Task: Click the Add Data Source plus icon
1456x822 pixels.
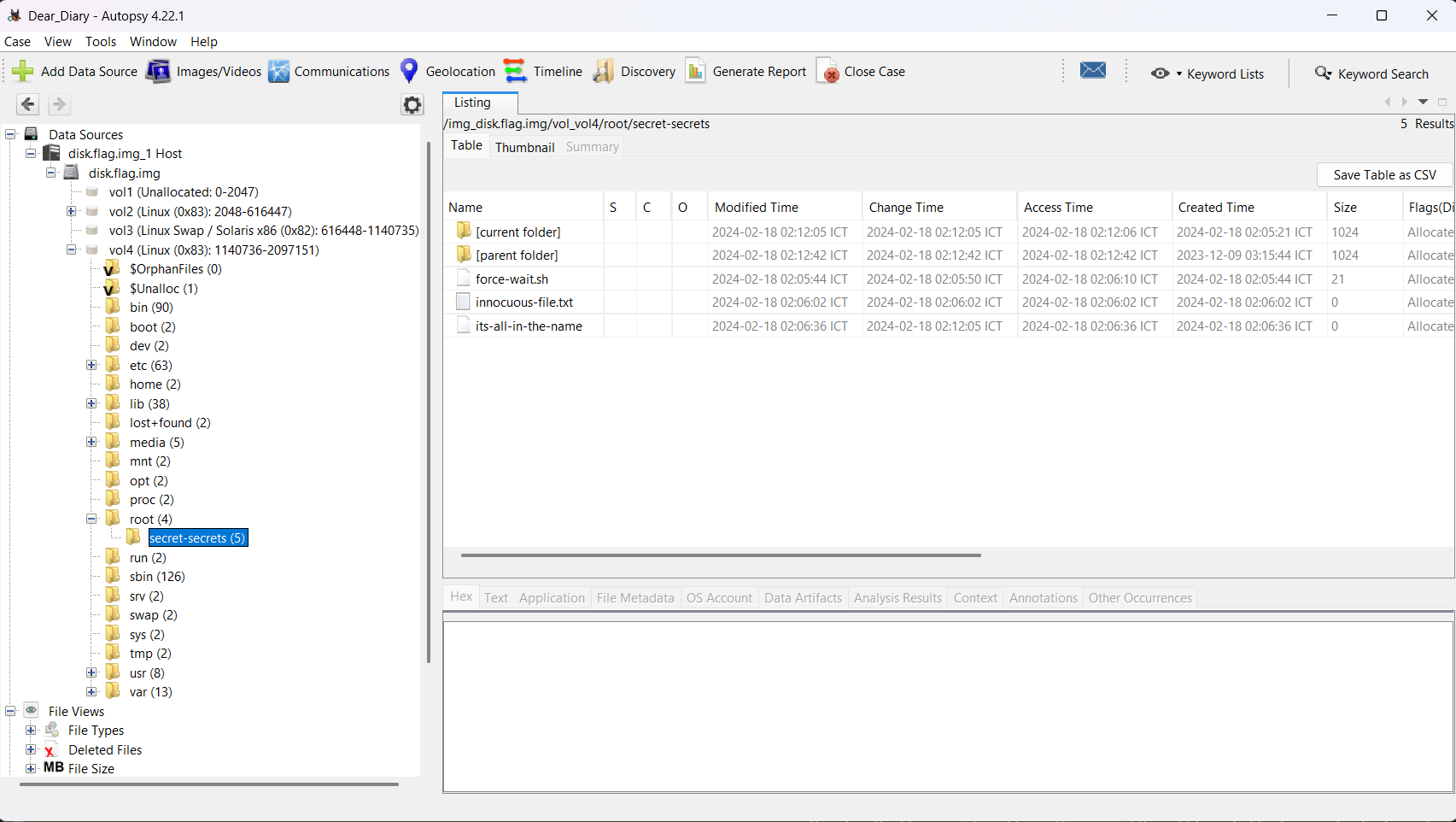Action: click(23, 72)
